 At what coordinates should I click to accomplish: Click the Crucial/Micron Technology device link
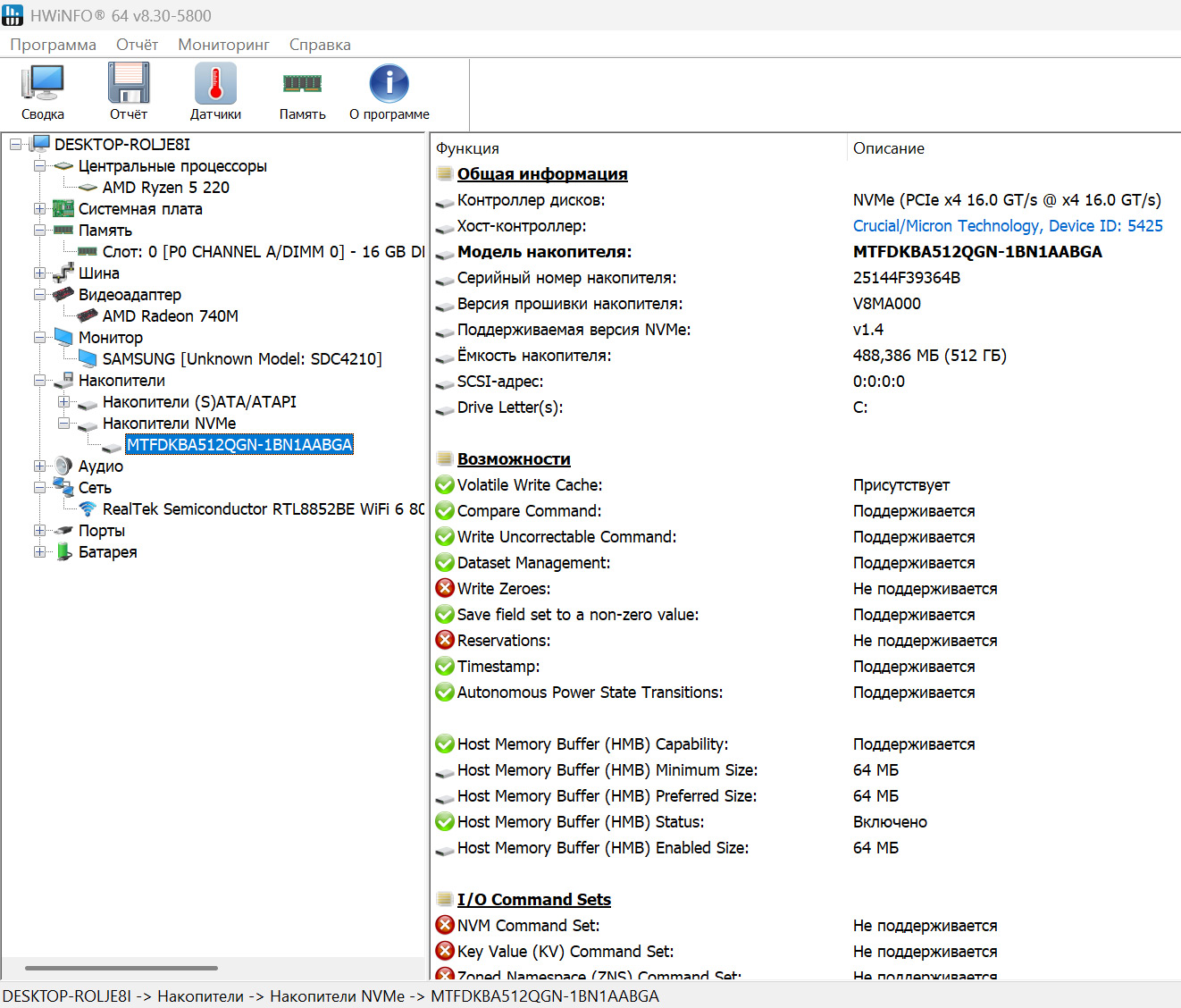click(x=1007, y=226)
